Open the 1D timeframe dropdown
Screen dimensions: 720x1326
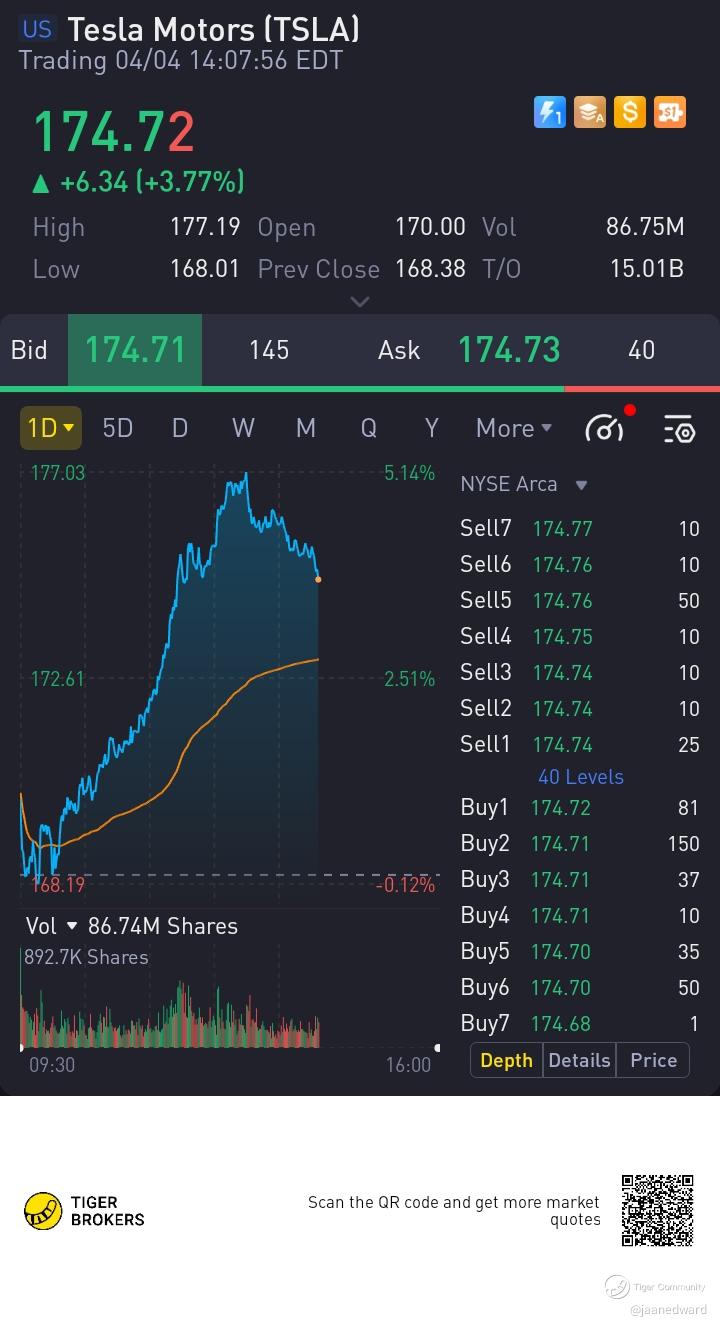[x=51, y=428]
